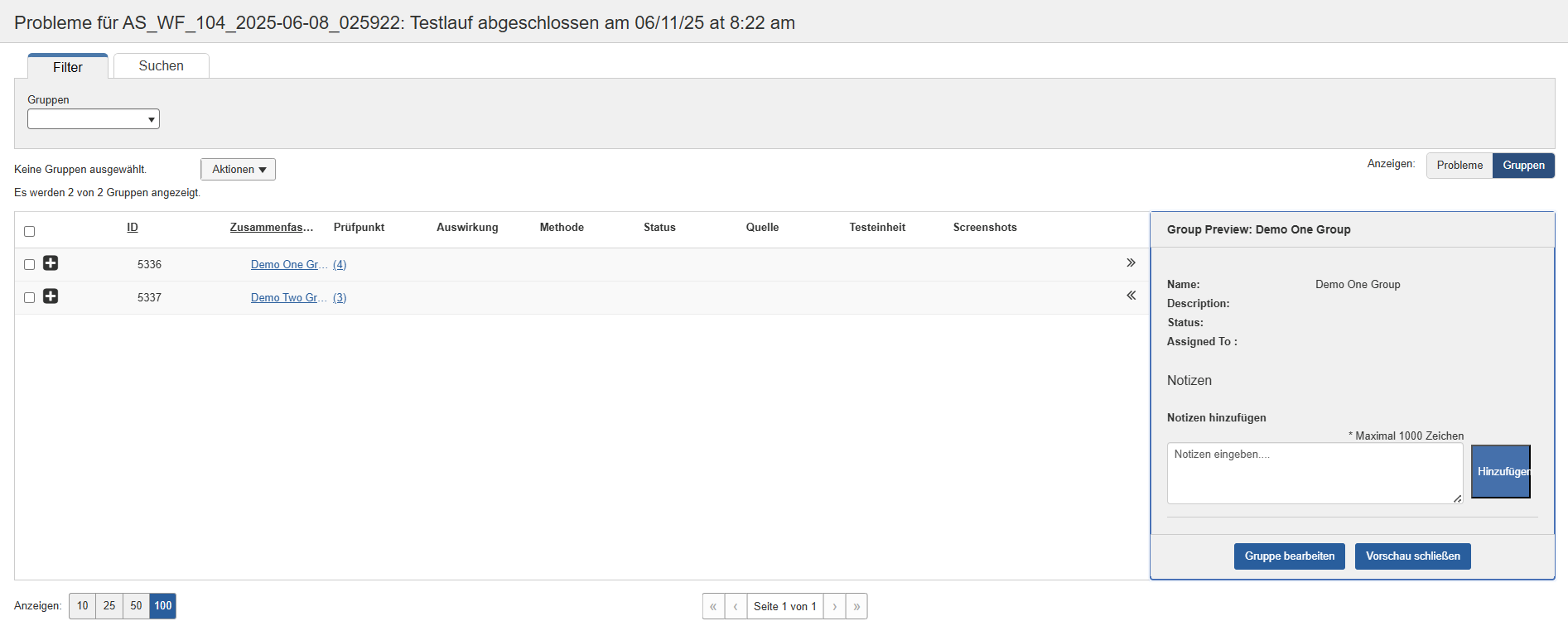Viewport: 1568px width, 621px height.
Task: Open preview using double chevron for row 5336
Action: (x=1131, y=262)
